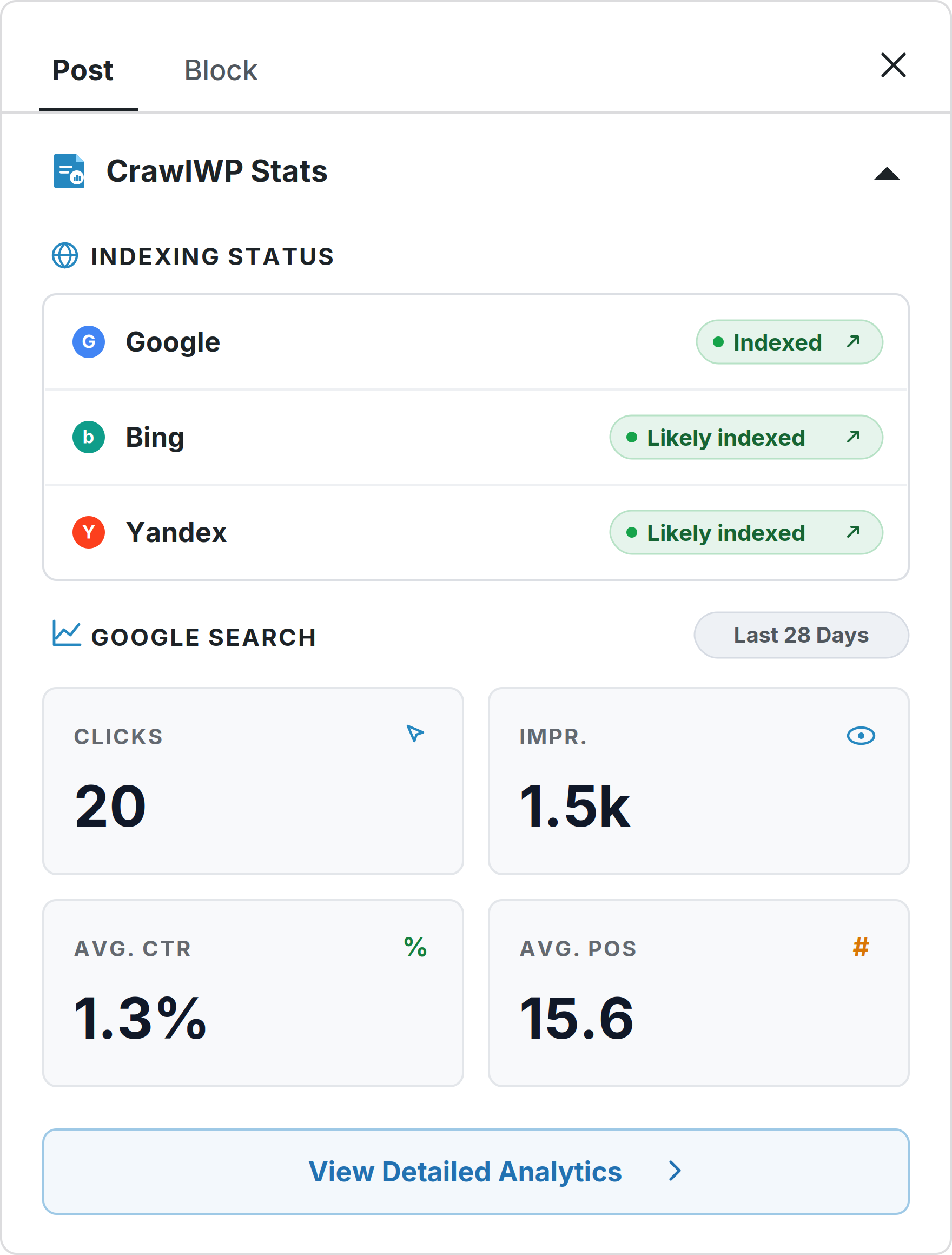Open View Detailed Analytics

point(476,1172)
